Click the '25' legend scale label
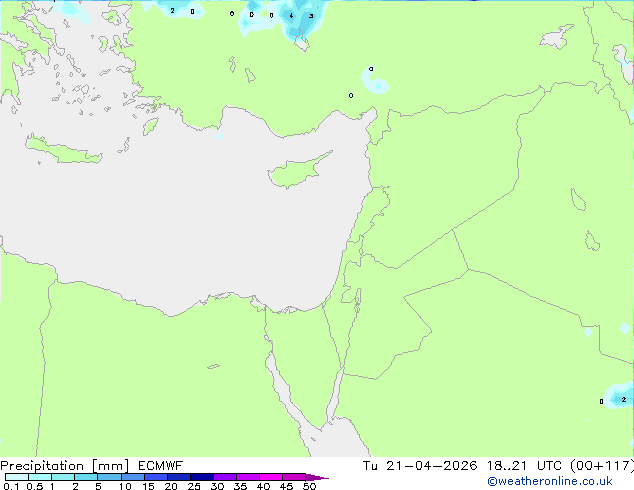 [x=194, y=486]
